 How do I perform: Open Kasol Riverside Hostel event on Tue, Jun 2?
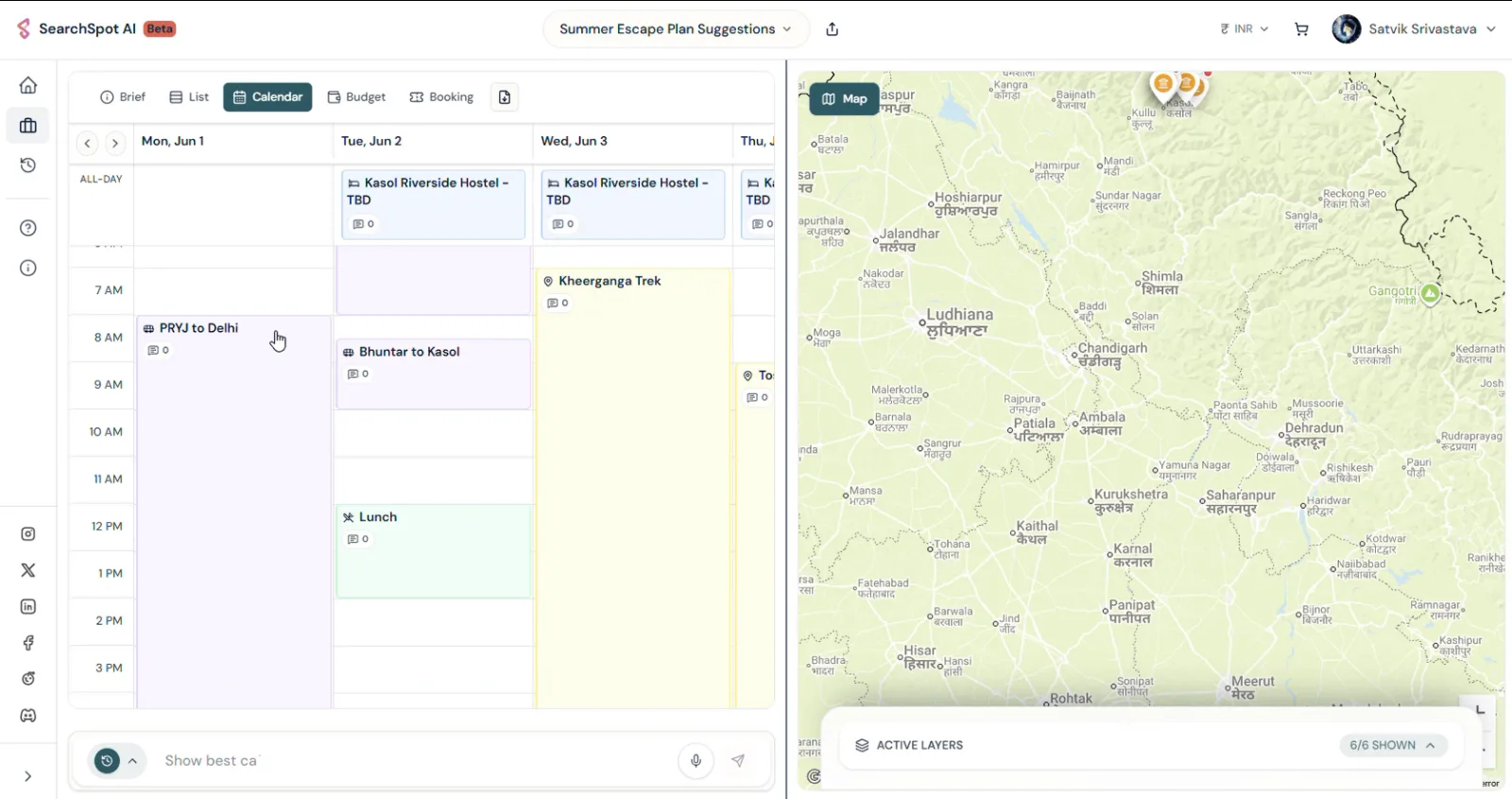point(433,204)
